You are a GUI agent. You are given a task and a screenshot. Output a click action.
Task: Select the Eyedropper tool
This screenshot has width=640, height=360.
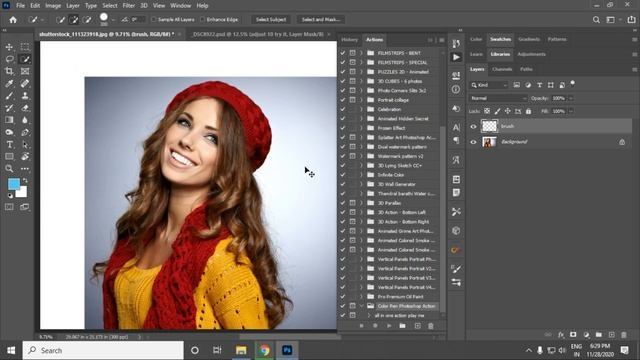(x=9, y=84)
